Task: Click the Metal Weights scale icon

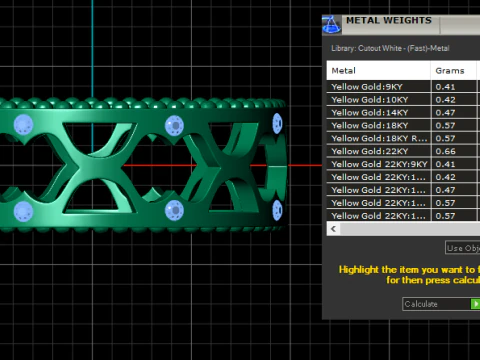Action: click(x=331, y=24)
